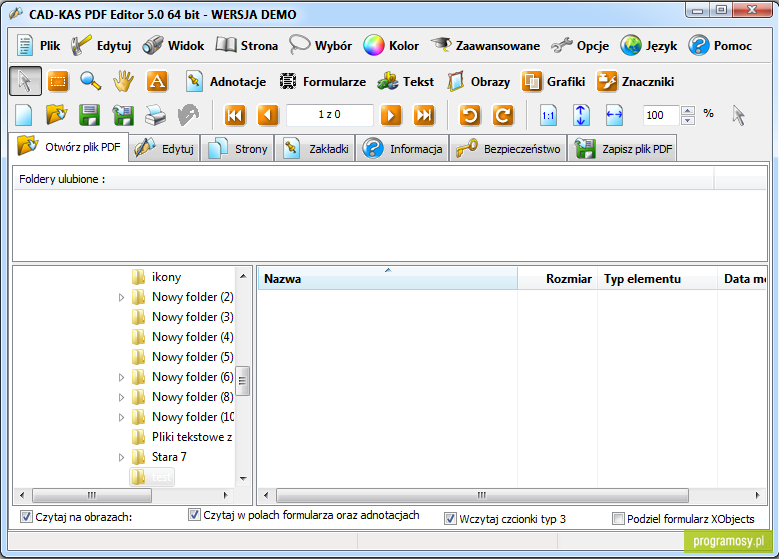
Task: Rotate page counter-clockwise
Action: 470,115
